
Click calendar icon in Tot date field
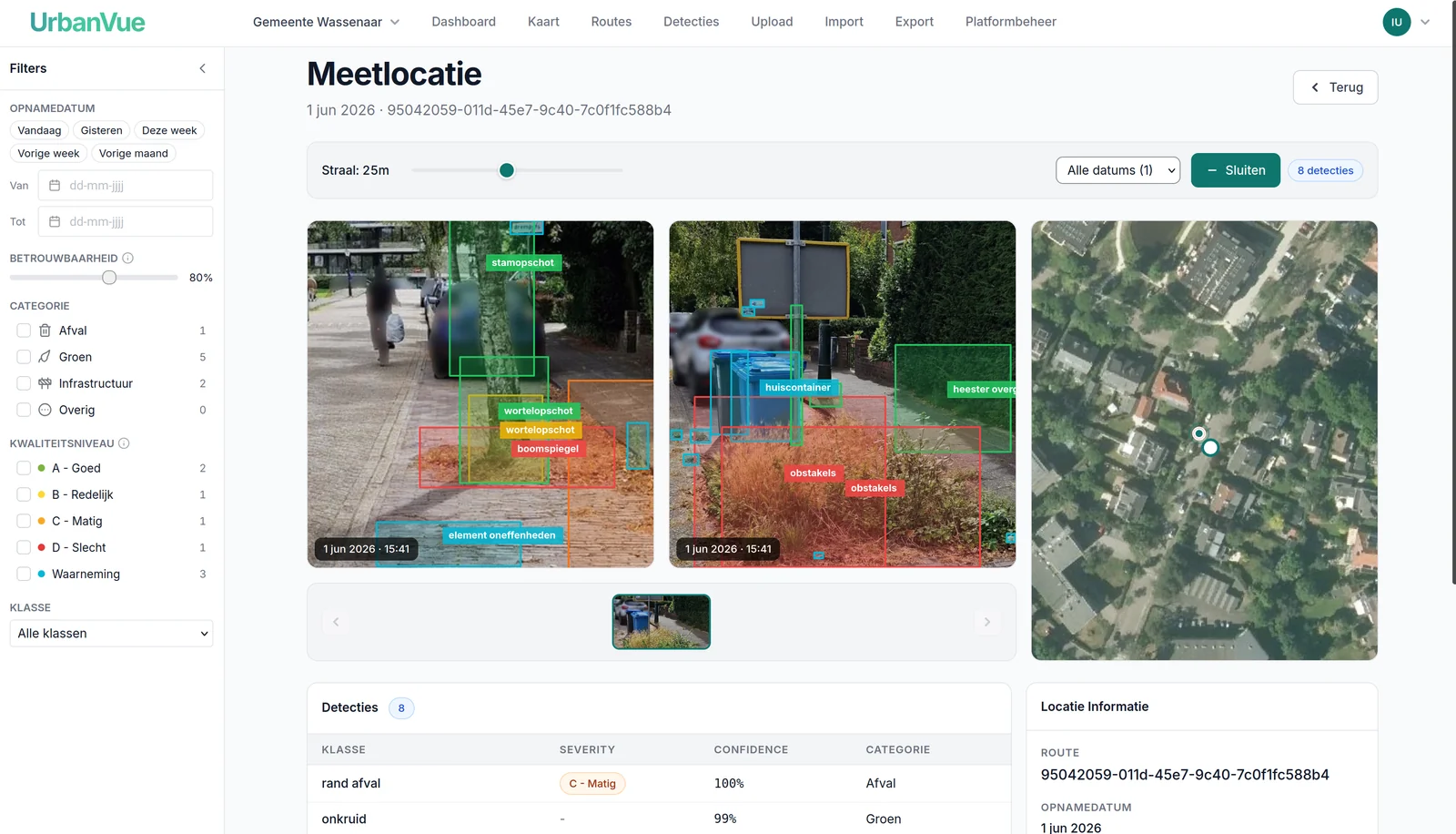point(55,221)
